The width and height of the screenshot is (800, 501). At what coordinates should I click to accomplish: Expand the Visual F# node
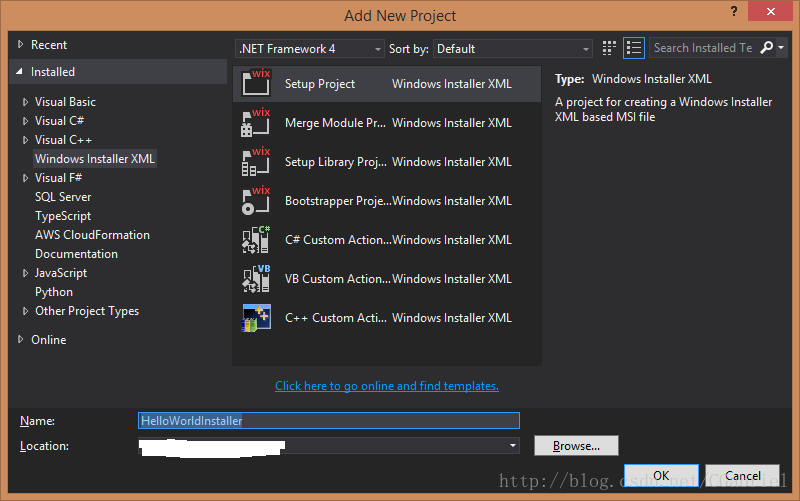coord(26,178)
